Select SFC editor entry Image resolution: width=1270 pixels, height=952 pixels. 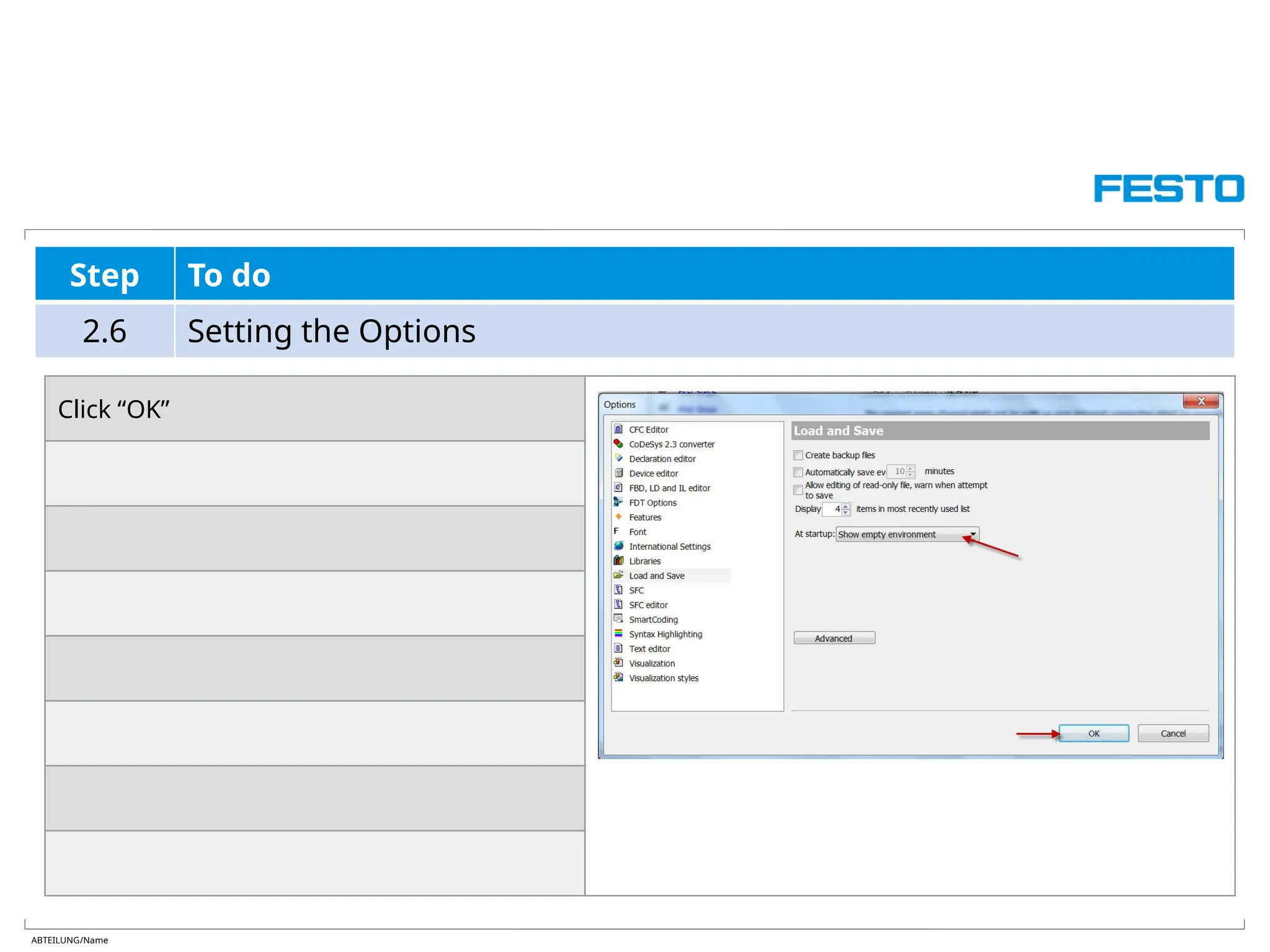click(x=648, y=605)
